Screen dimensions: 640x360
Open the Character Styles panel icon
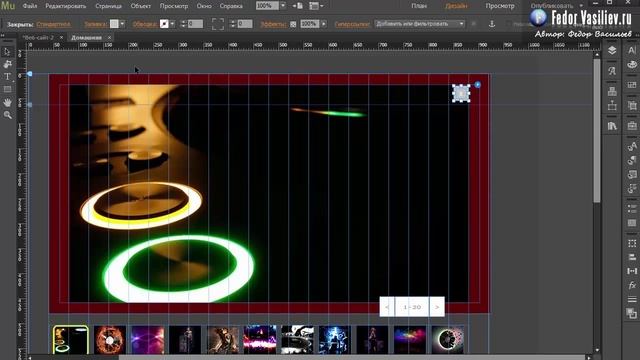coord(632,146)
